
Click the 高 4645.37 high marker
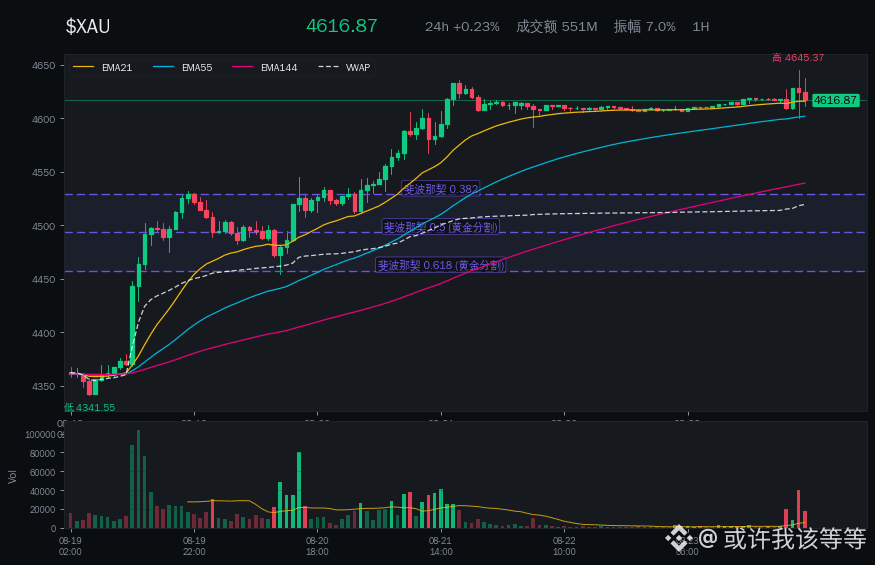798,58
